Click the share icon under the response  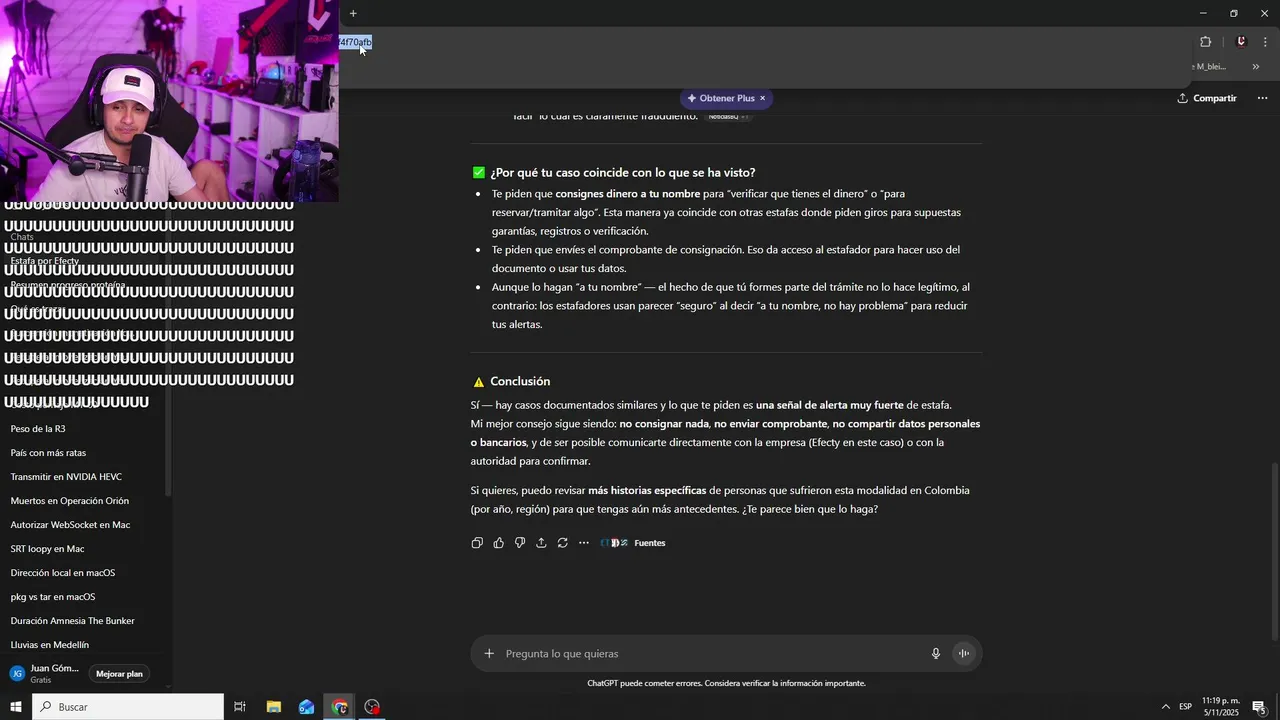pos(541,543)
